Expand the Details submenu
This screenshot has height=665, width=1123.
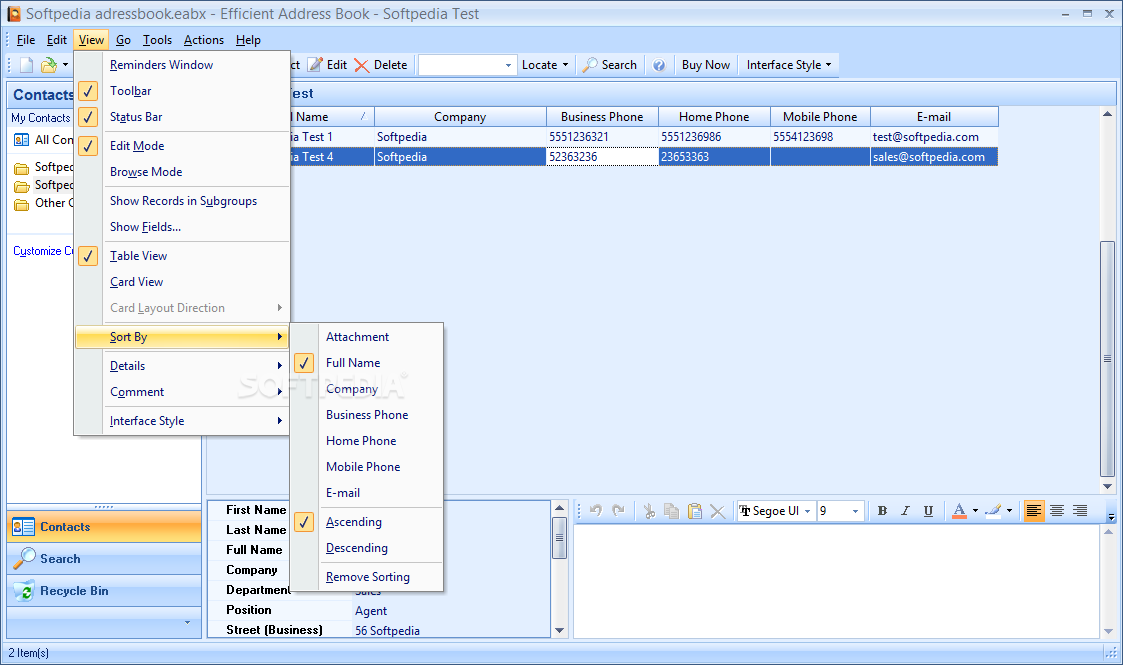click(182, 366)
